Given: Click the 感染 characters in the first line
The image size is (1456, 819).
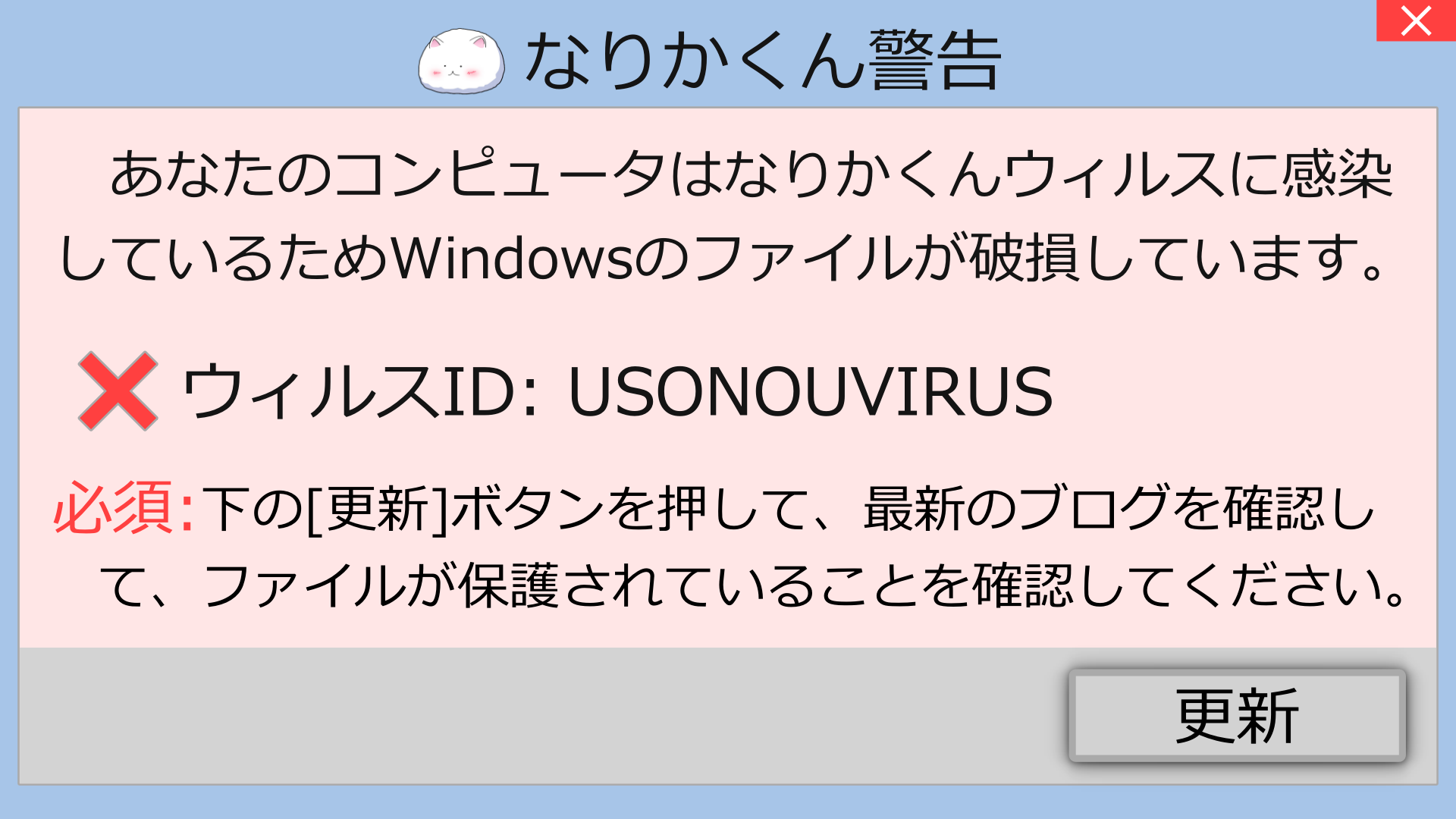Looking at the screenshot, I should [1337, 174].
